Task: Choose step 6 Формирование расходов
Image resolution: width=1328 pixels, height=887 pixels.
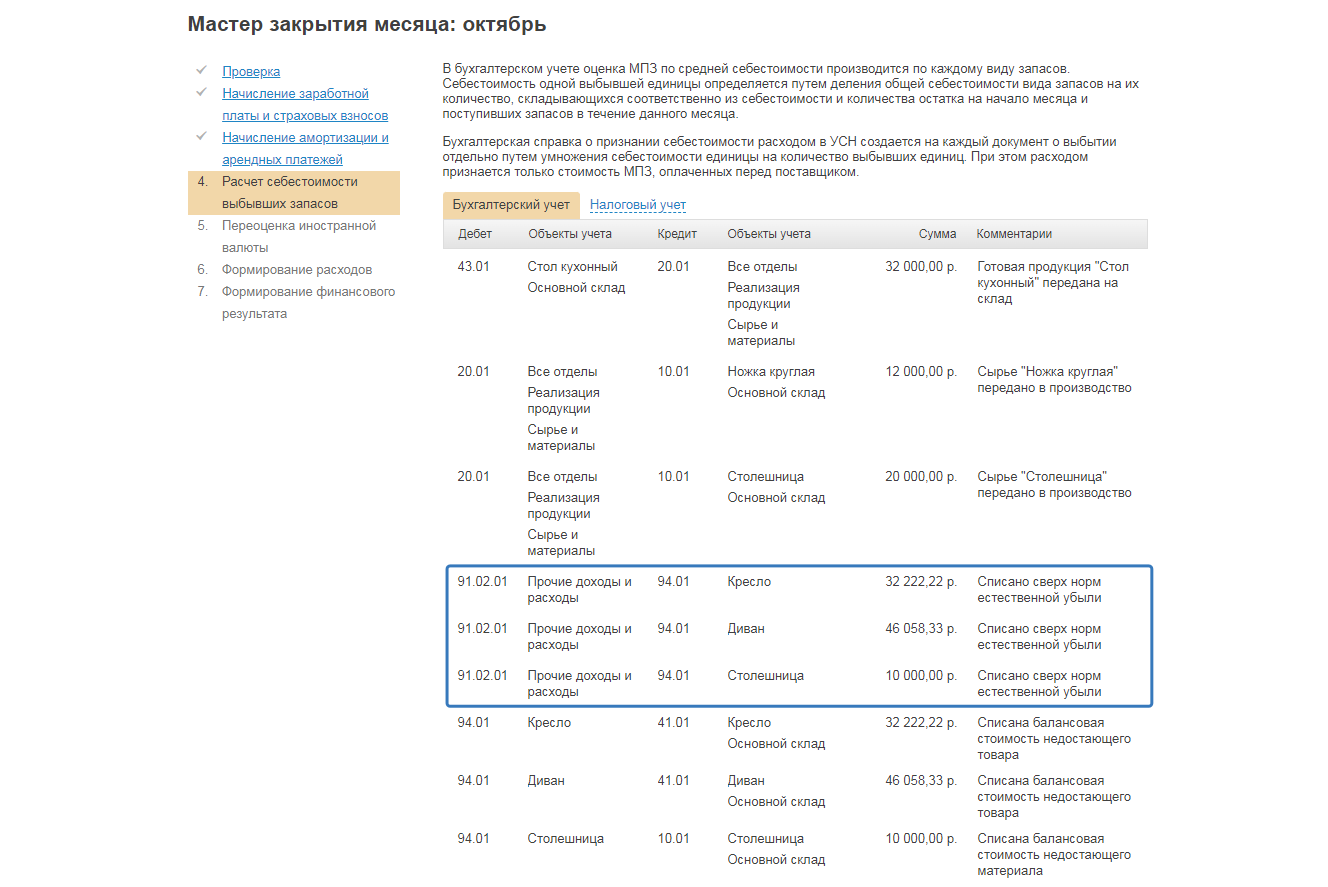Action: (297, 270)
